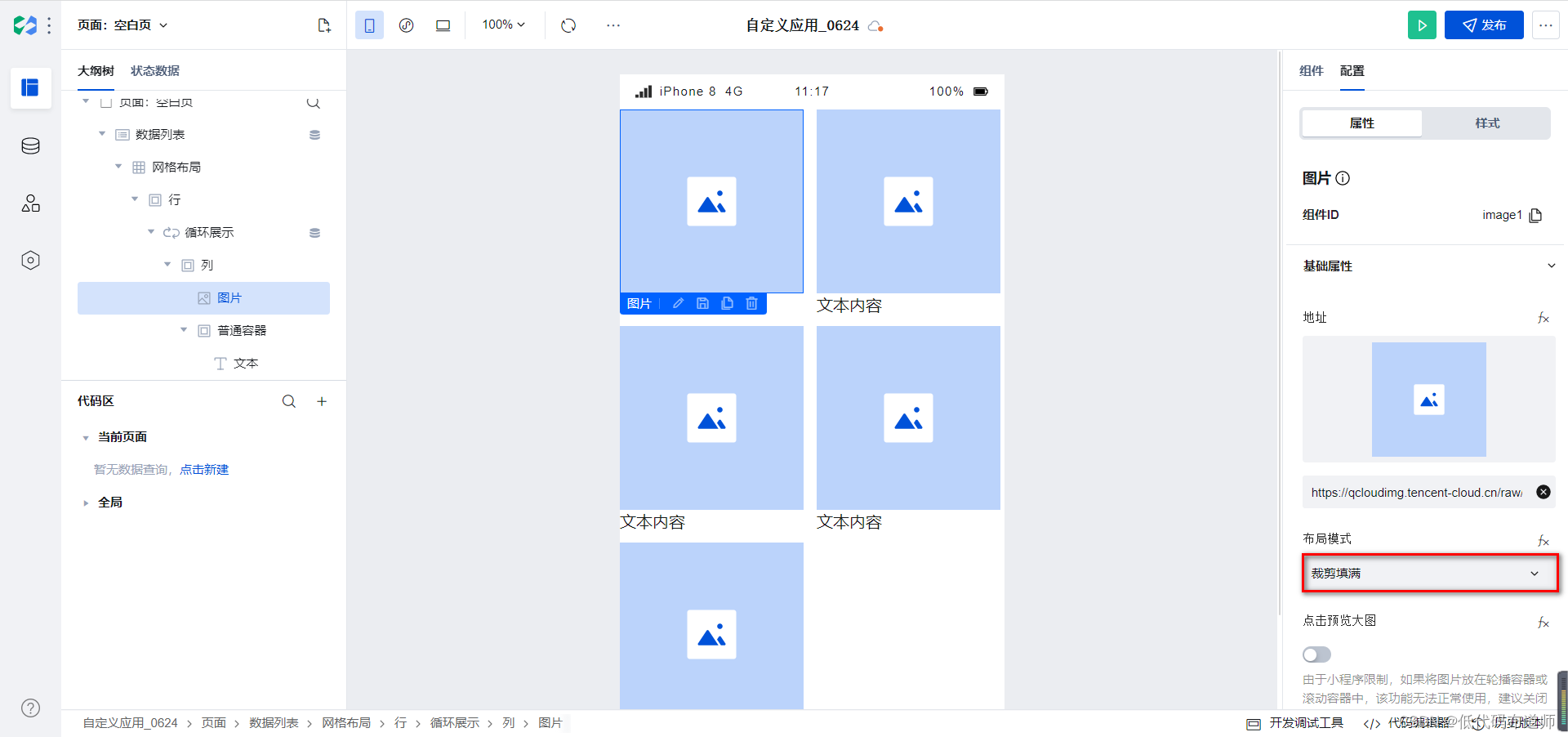Click 循环展示 in the breadcrumb
Viewport: 1568px width, 737px height.
455,723
